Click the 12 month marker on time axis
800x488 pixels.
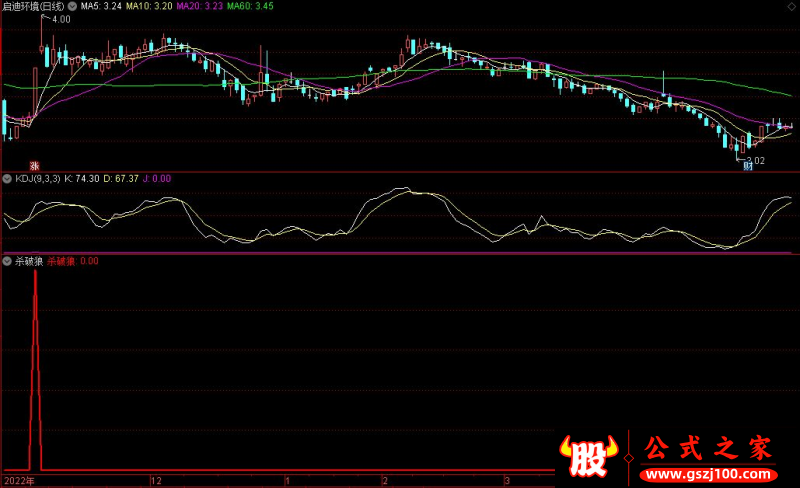click(155, 481)
